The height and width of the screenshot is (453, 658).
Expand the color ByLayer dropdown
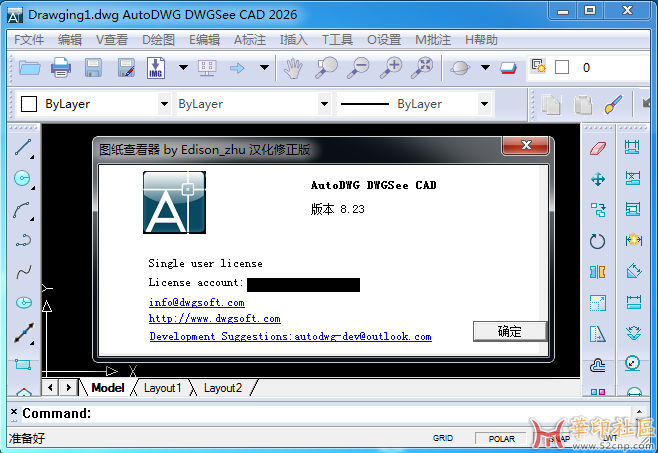point(164,104)
